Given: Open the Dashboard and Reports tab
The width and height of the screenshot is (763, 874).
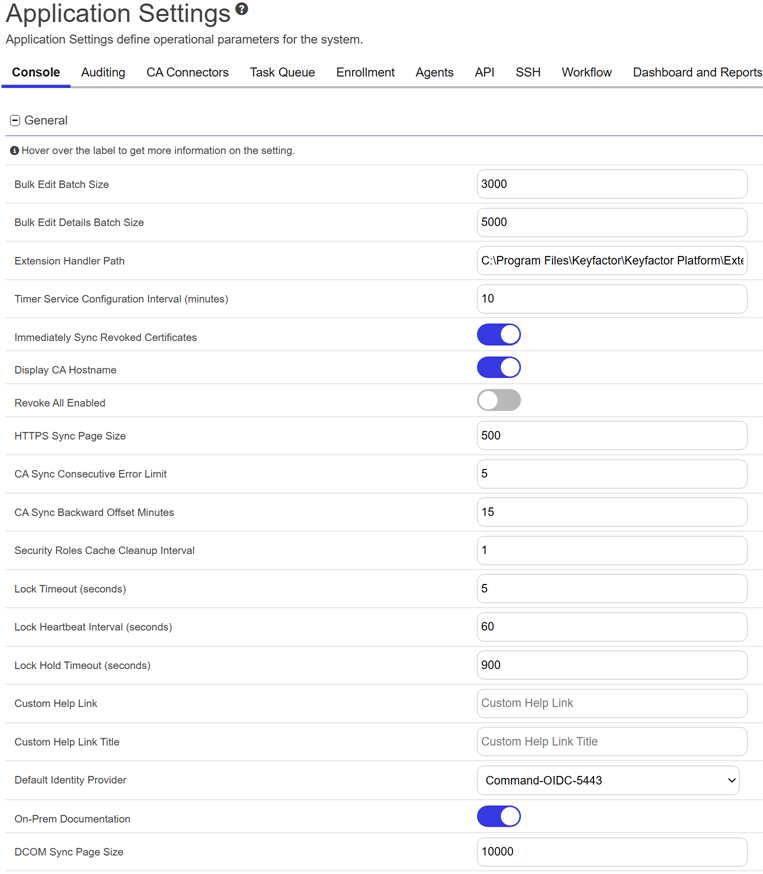Looking at the screenshot, I should pos(697,72).
